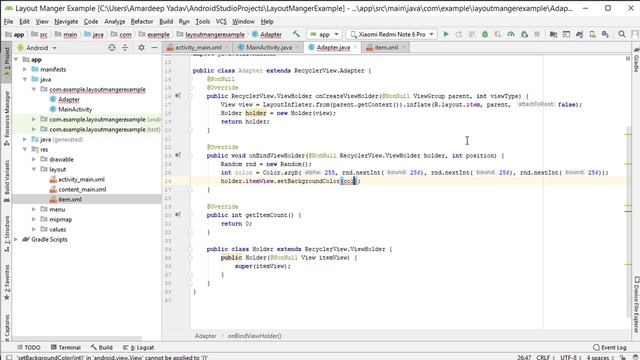Image resolution: width=640 pixels, height=360 pixels.
Task: Collapse the java folder arrow
Action: pos(25,79)
